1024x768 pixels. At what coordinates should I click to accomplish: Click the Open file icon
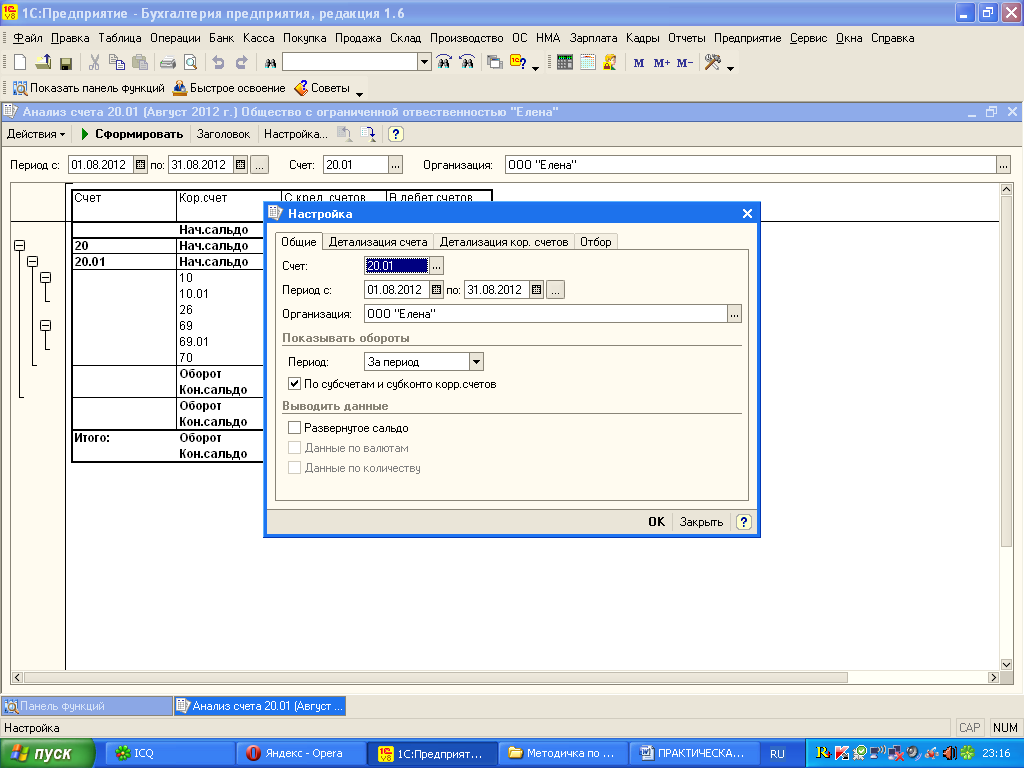[43, 63]
